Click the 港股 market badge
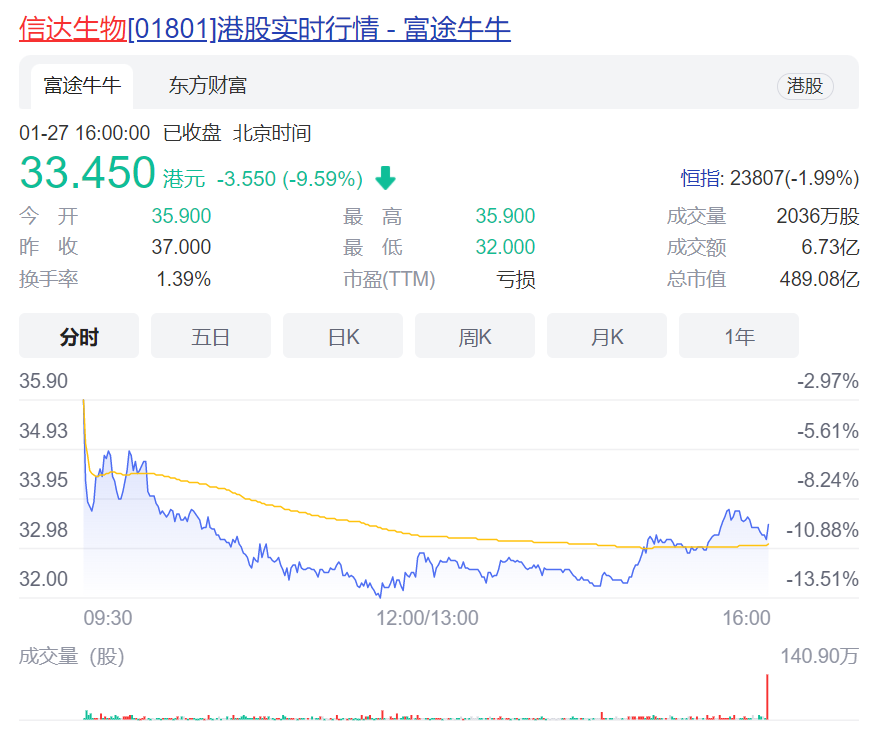The image size is (876, 731). coord(804,86)
